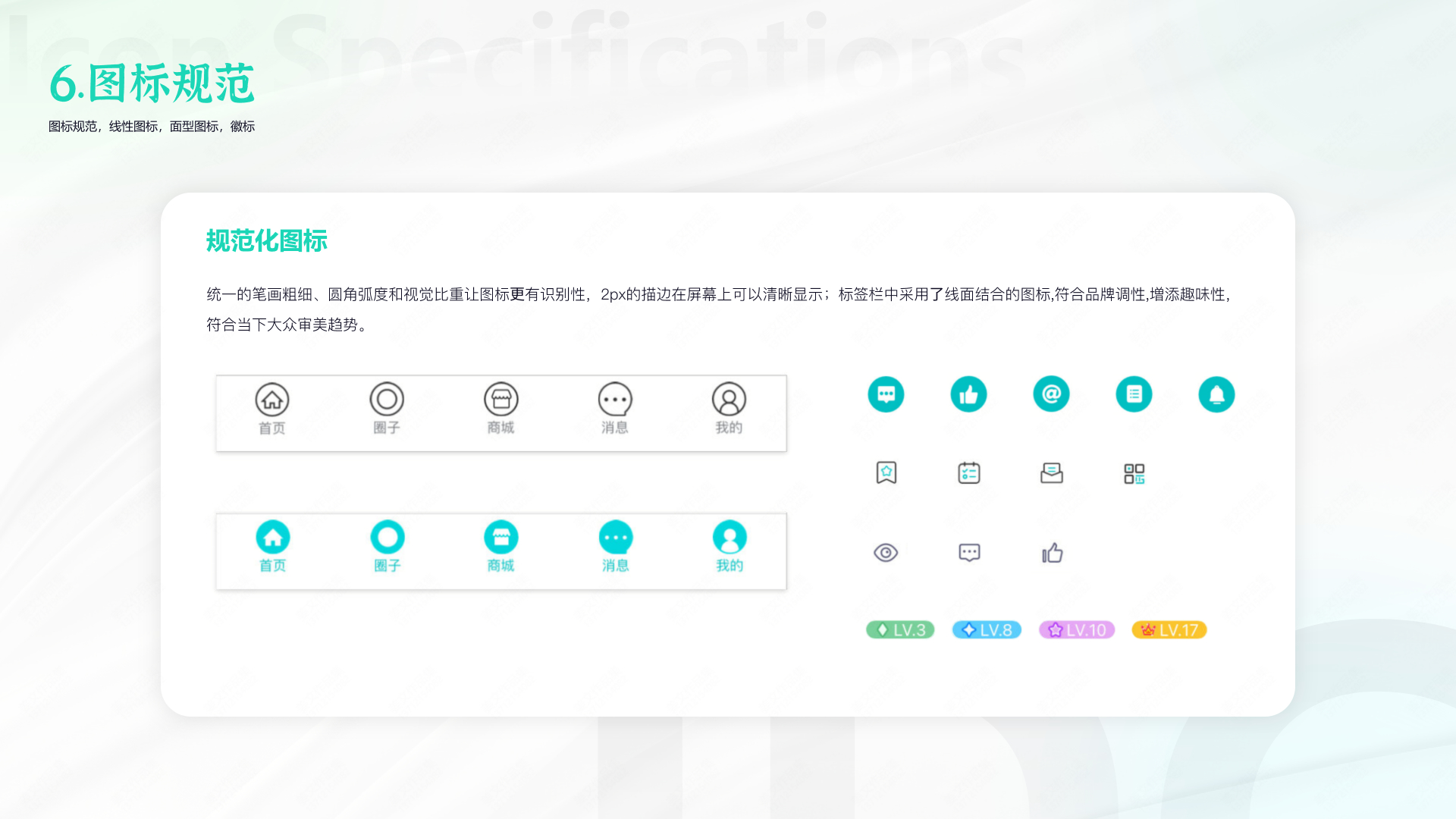Click the open envelope mail icon
This screenshot has width=1456, height=819.
(1051, 472)
